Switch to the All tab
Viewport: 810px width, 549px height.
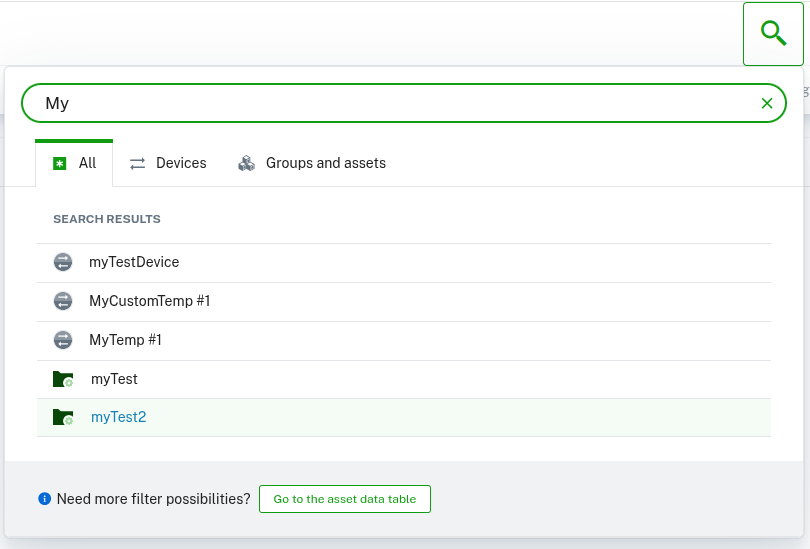coord(75,163)
